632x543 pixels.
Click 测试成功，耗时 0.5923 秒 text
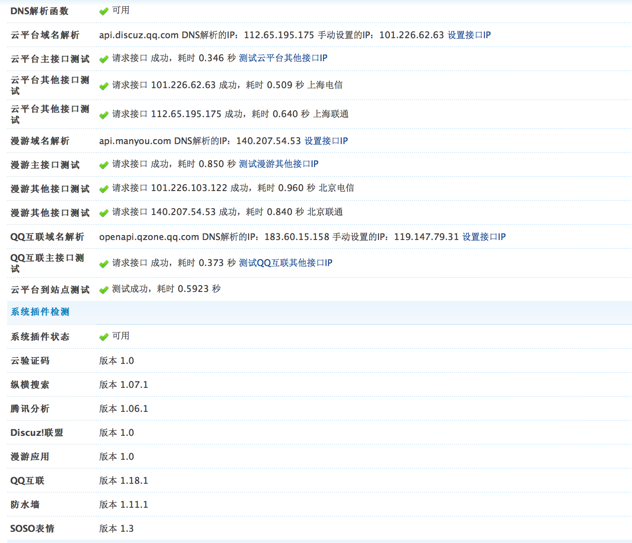coord(166,289)
